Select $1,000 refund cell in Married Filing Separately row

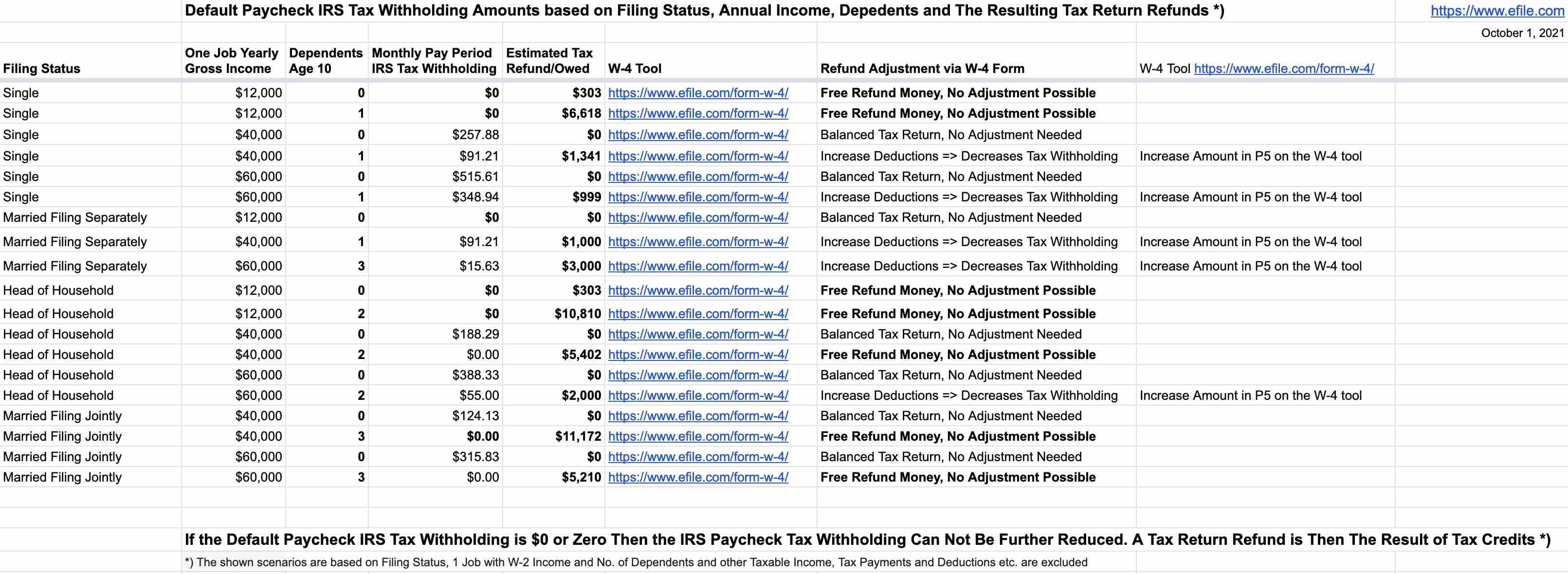click(x=553, y=242)
